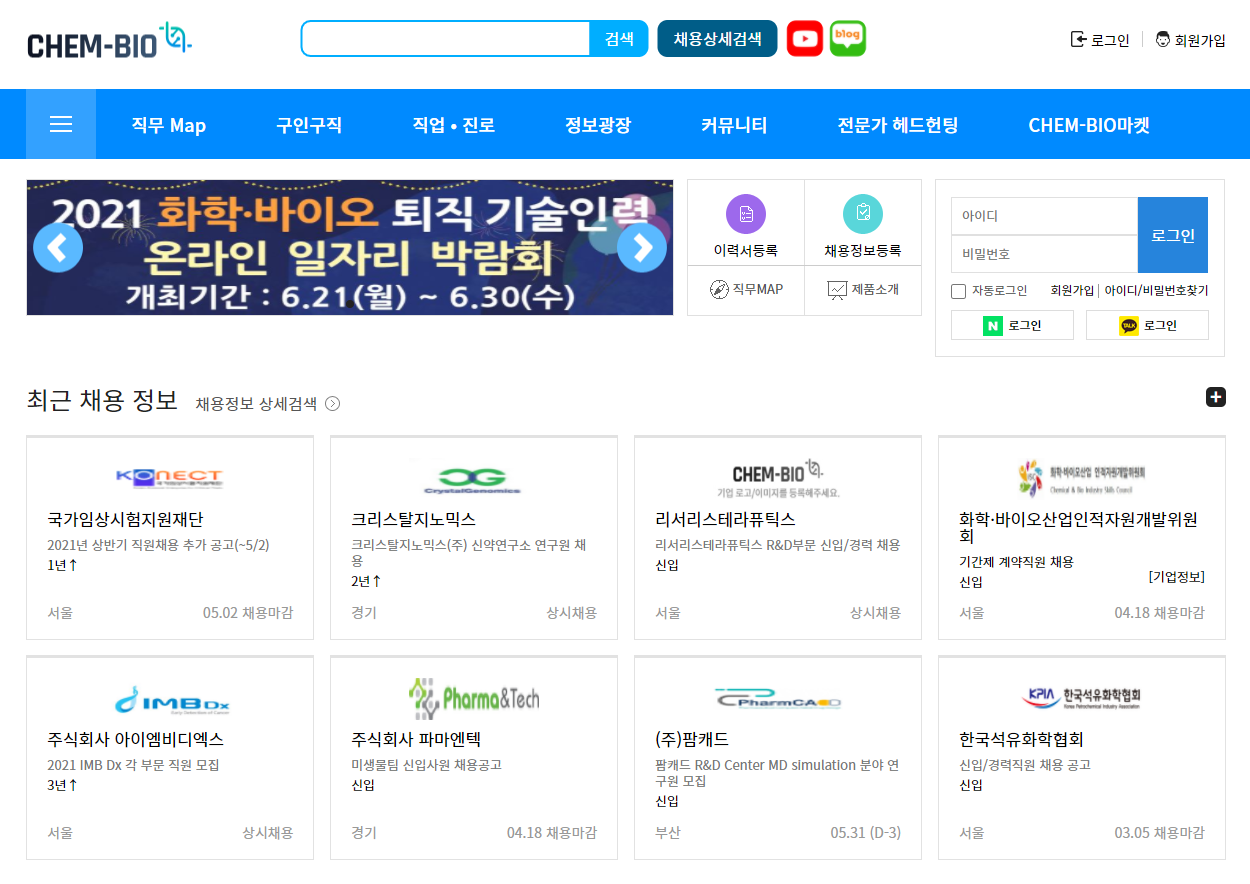1250x884 pixels.
Task: Click the Pharma&Tech company logo
Action: [474, 699]
